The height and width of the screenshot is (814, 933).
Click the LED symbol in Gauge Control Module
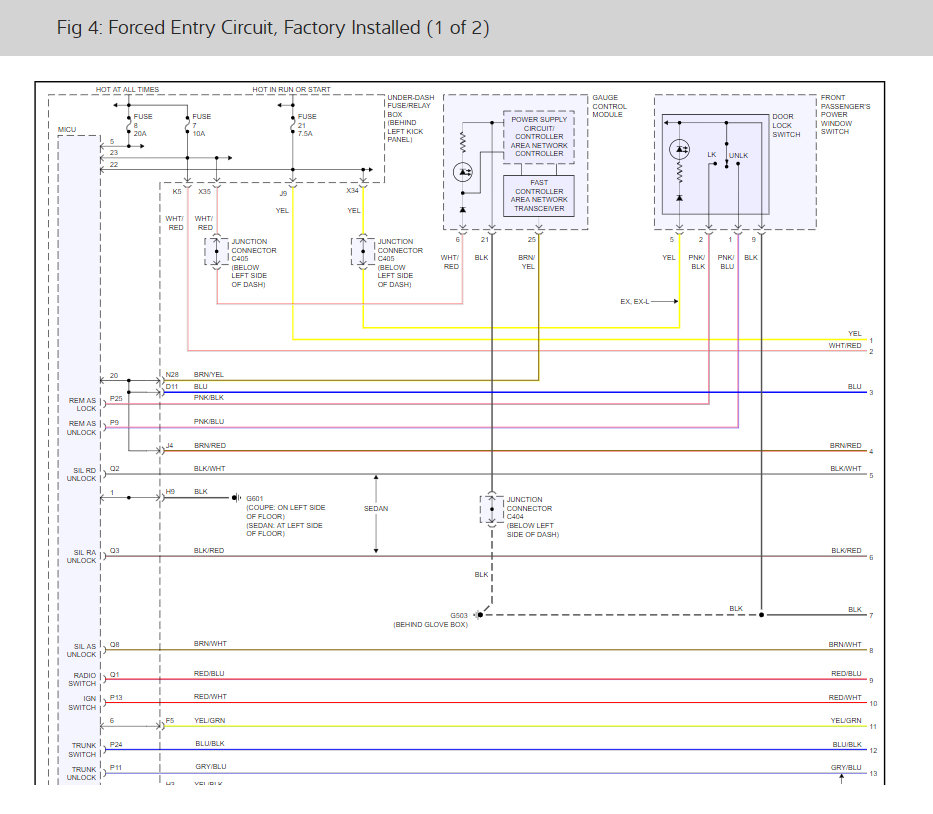463,172
